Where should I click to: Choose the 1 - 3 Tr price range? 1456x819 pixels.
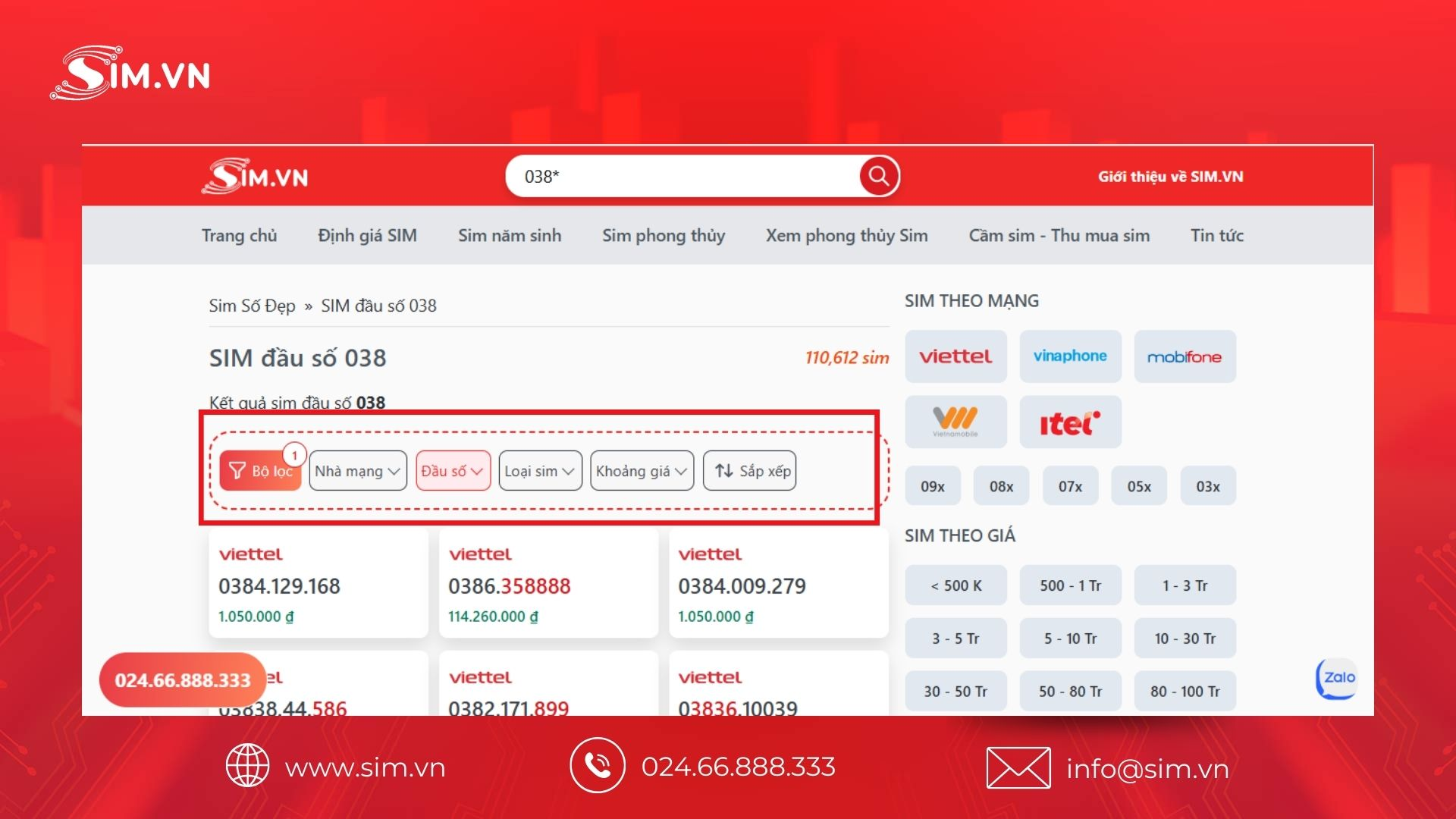[1185, 585]
